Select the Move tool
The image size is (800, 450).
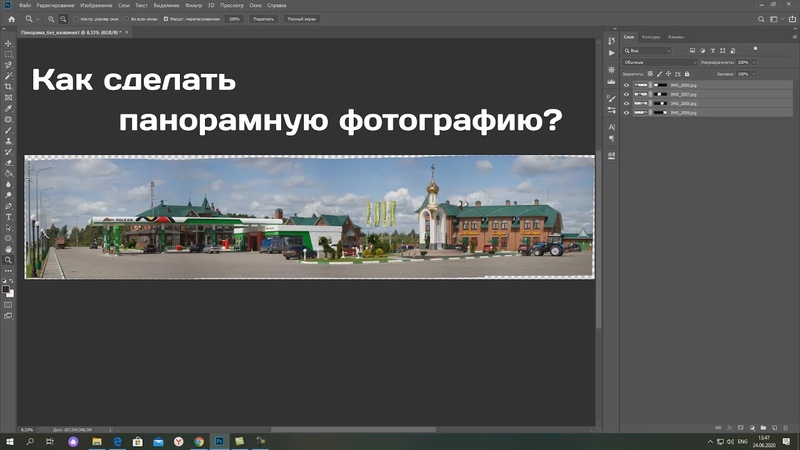pos(9,44)
